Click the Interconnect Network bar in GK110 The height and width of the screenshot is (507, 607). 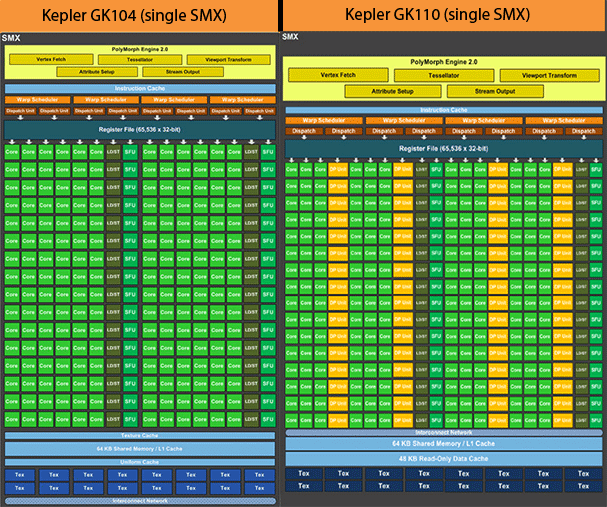coord(444,432)
